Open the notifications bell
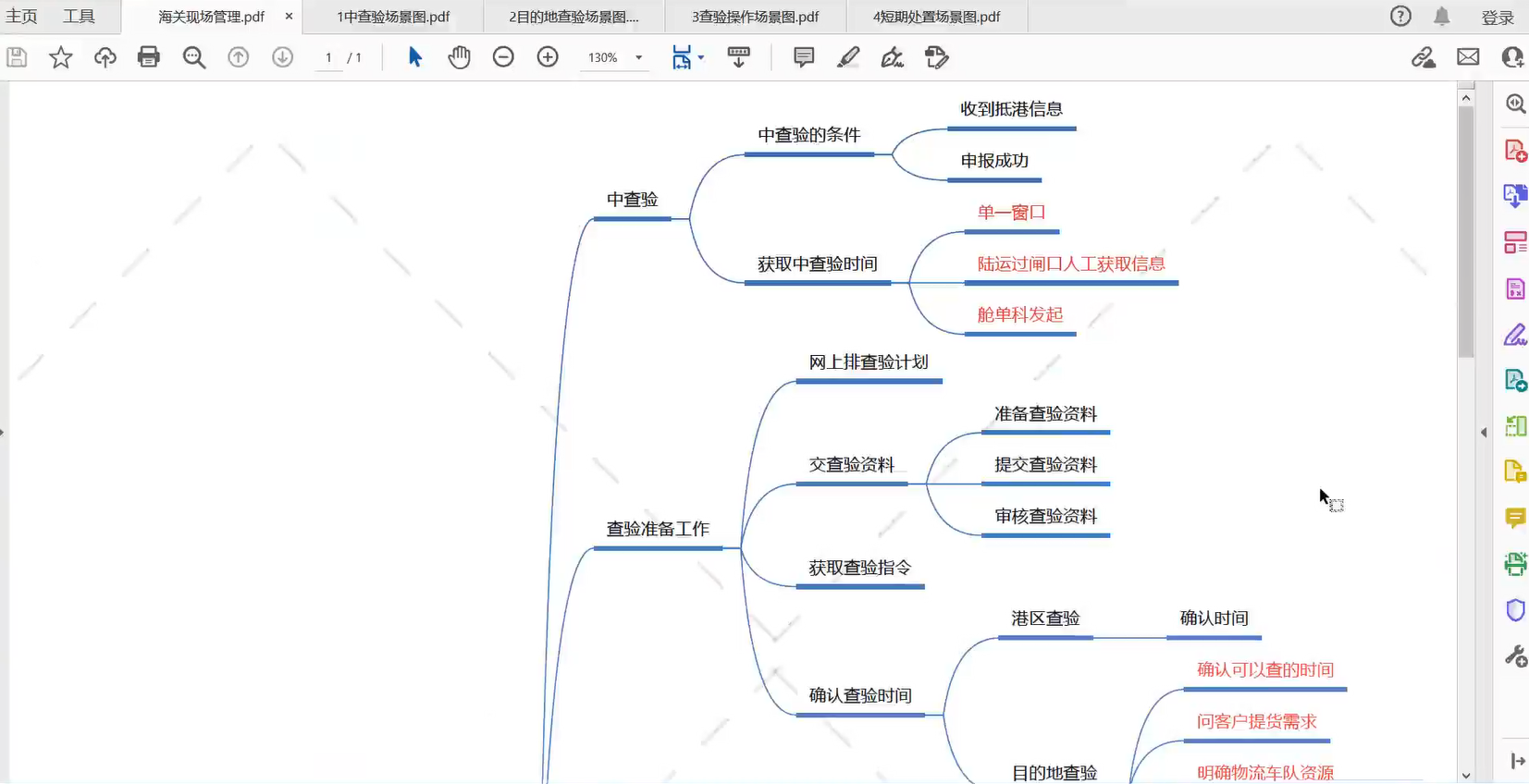Screen dimensions: 1529x784 1442,16
